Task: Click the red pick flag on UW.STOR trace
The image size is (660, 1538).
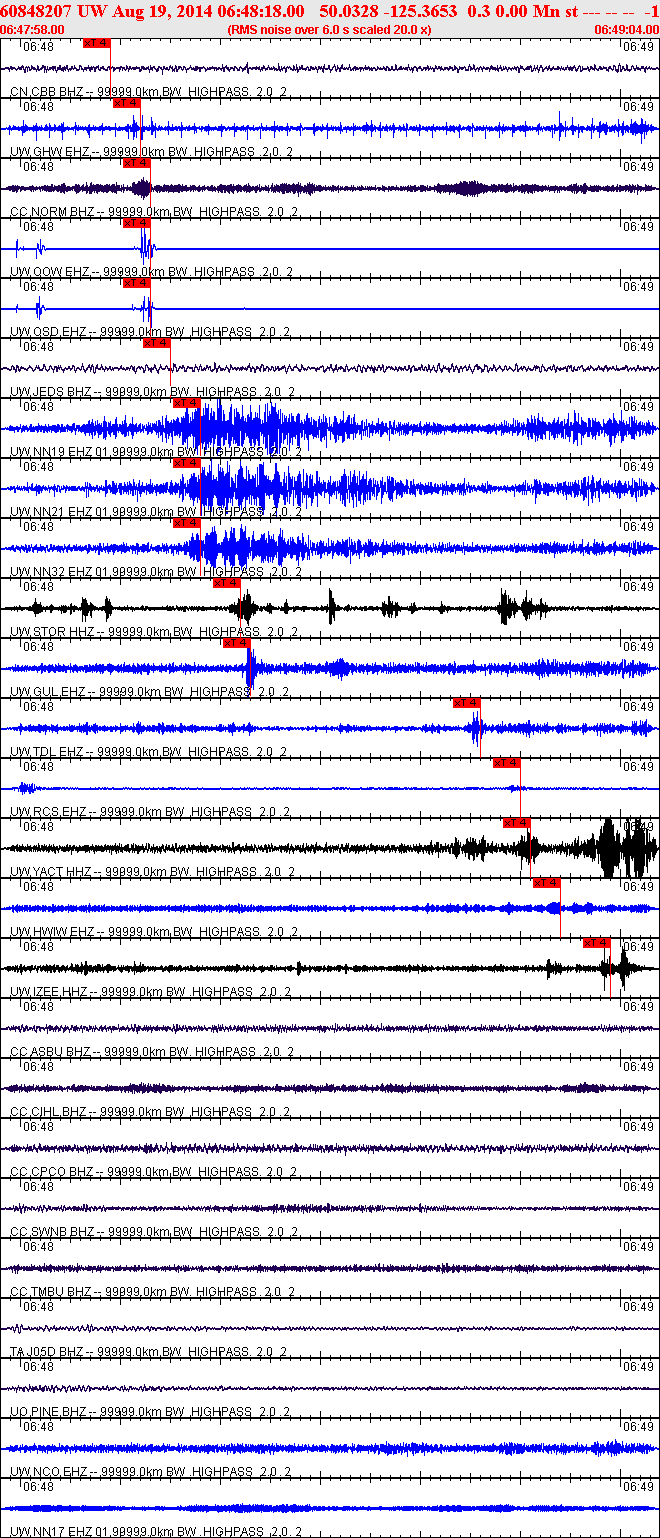Action: 227,583
